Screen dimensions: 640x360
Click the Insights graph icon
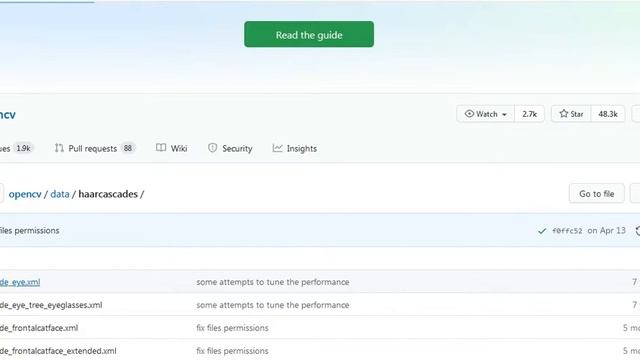click(278, 148)
